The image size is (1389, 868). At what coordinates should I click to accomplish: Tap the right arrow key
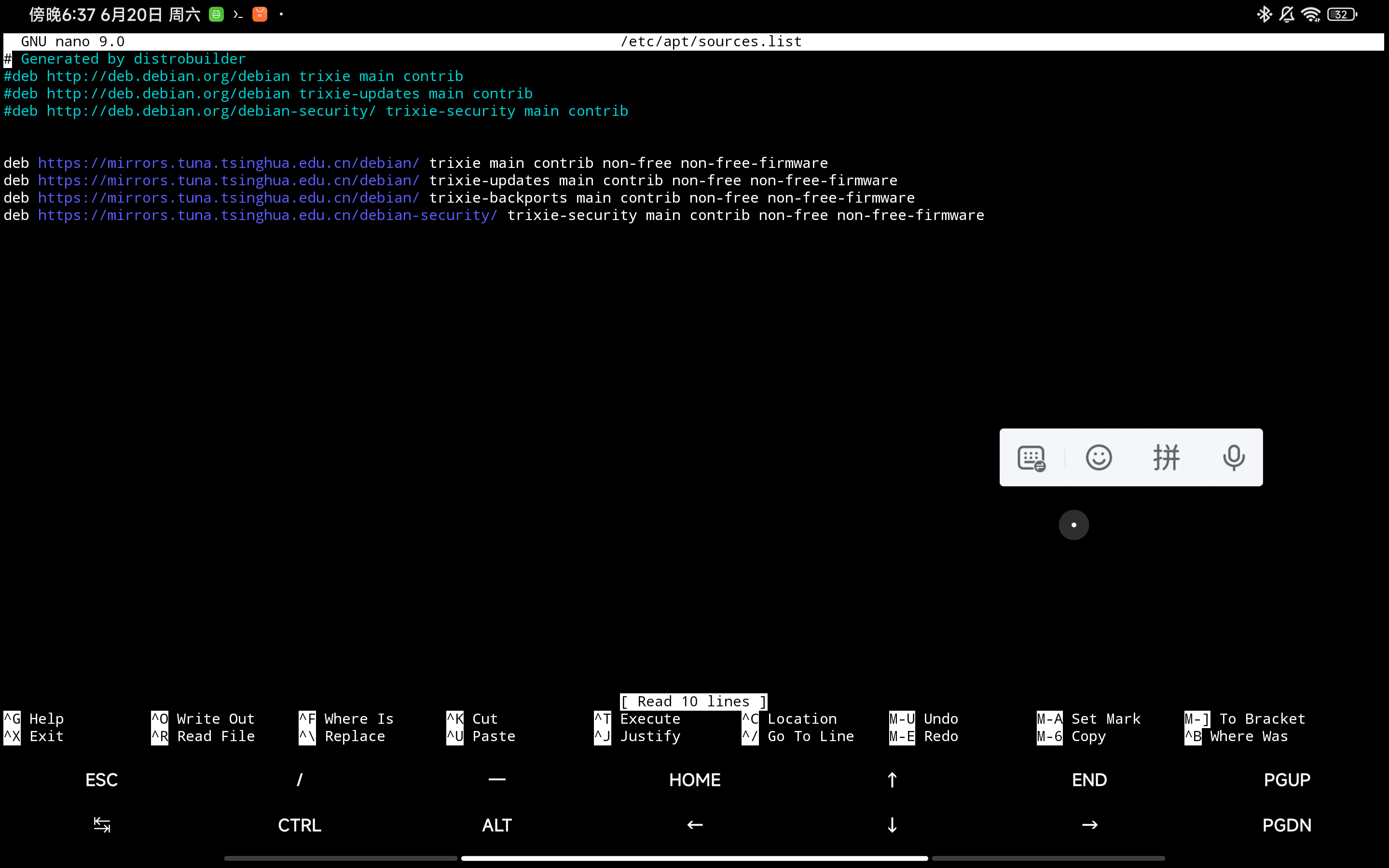pos(1089,825)
